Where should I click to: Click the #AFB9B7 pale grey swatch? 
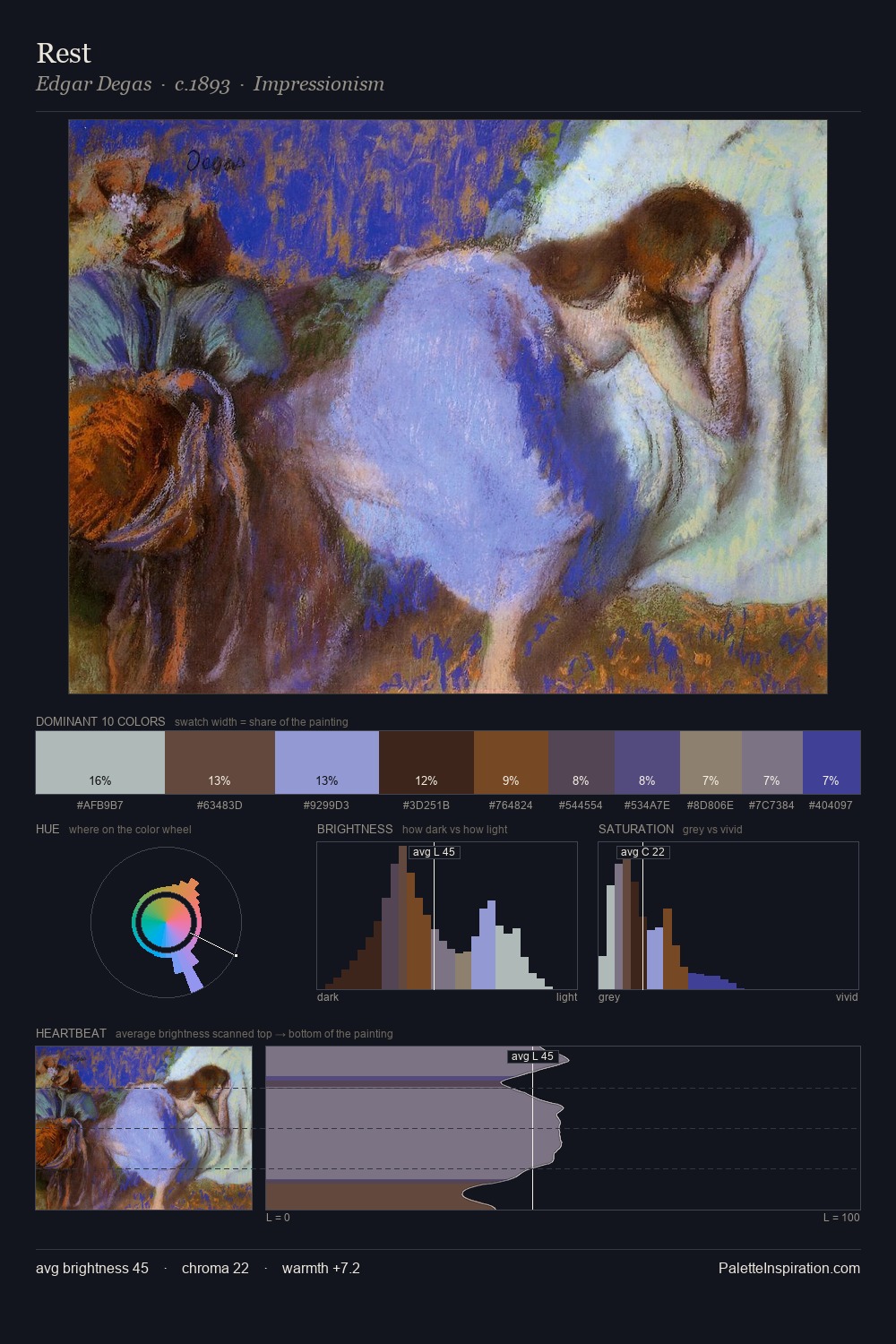coord(100,762)
